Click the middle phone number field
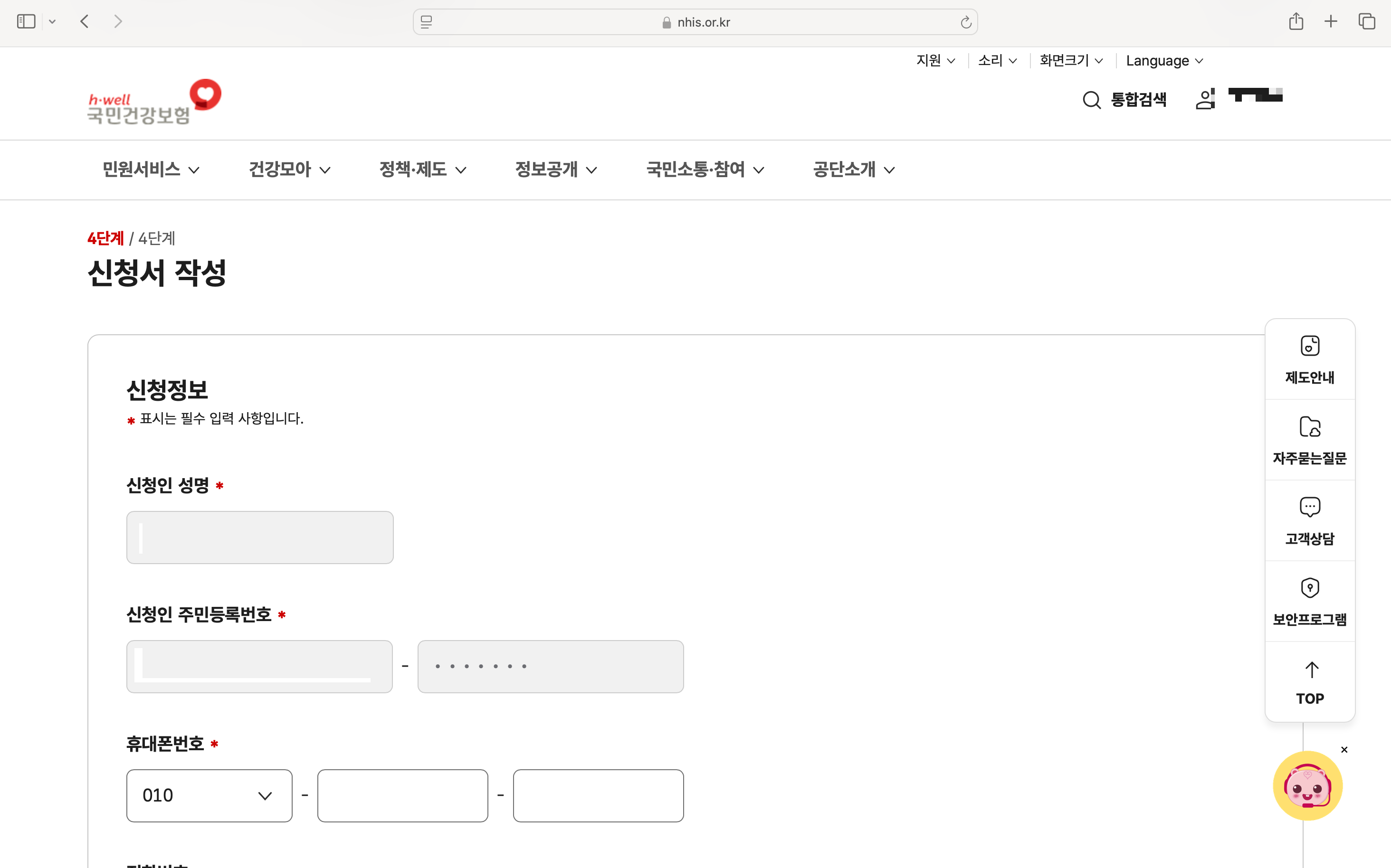1391x868 pixels. (x=402, y=796)
